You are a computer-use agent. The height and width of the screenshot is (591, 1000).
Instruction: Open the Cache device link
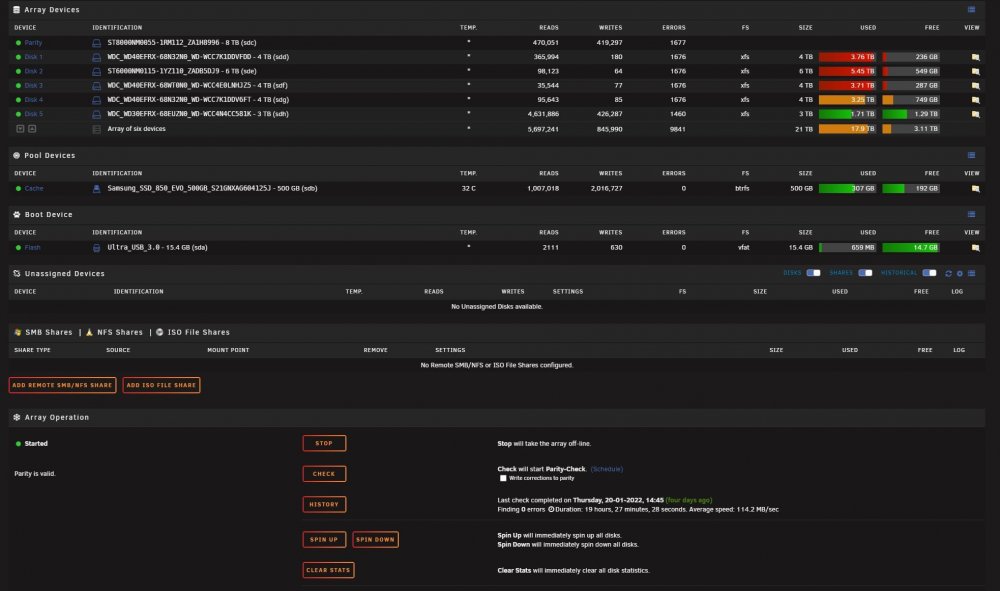(x=34, y=189)
